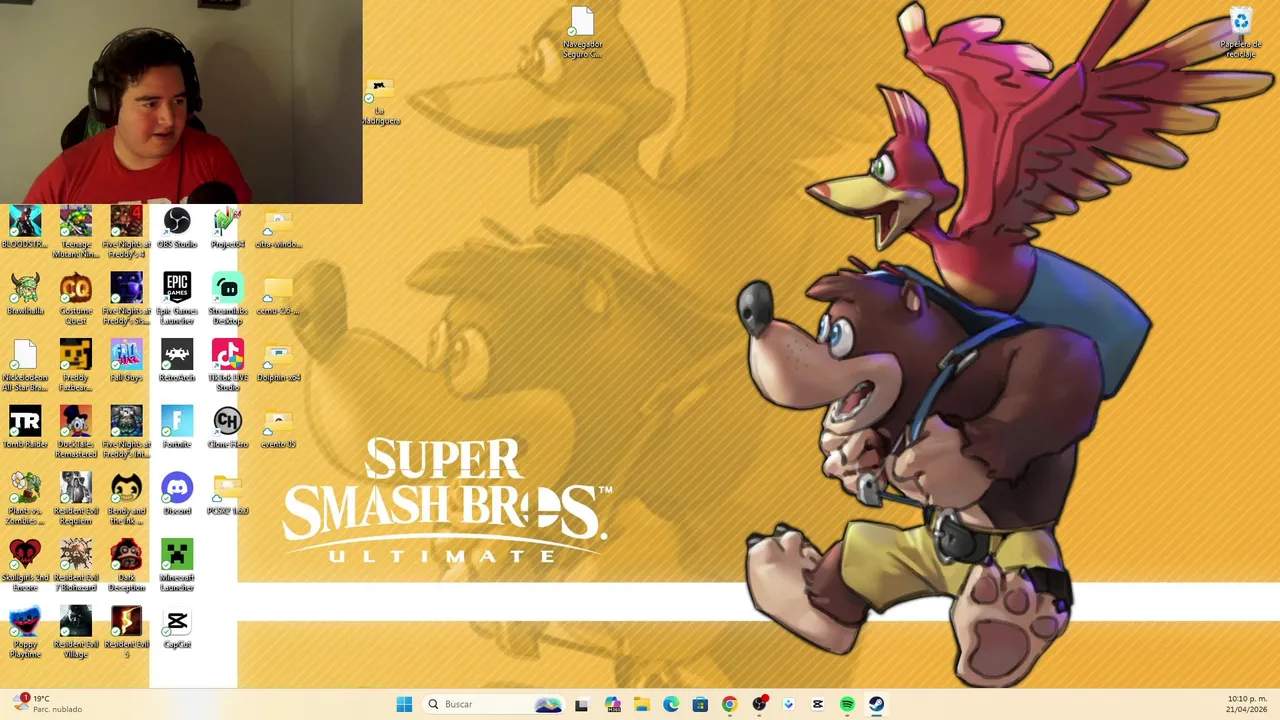Select the Minecraft Launcher icon
Viewport: 1280px width, 720px height.
click(177, 566)
